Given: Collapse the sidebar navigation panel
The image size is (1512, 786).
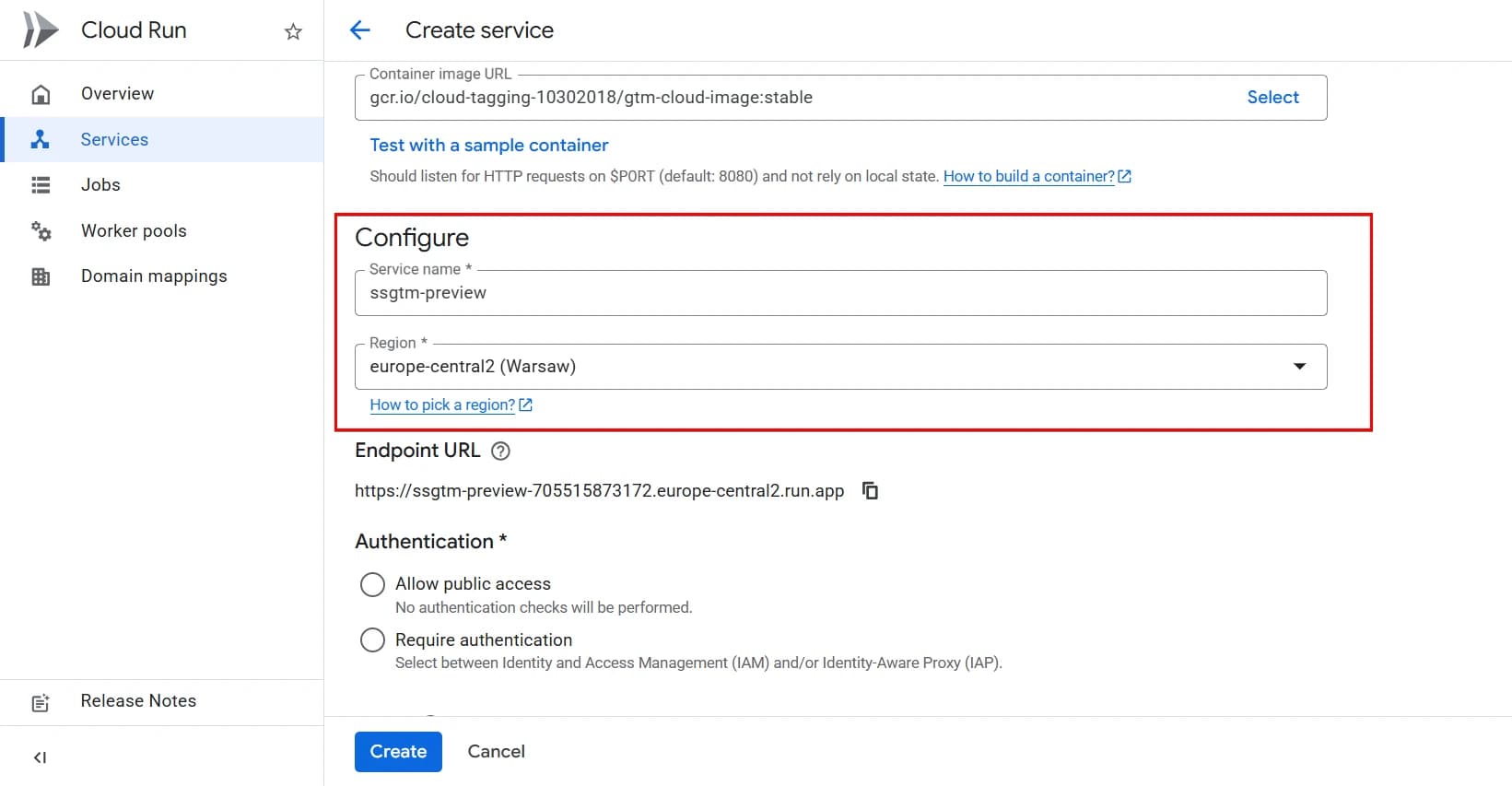Looking at the screenshot, I should (x=40, y=757).
